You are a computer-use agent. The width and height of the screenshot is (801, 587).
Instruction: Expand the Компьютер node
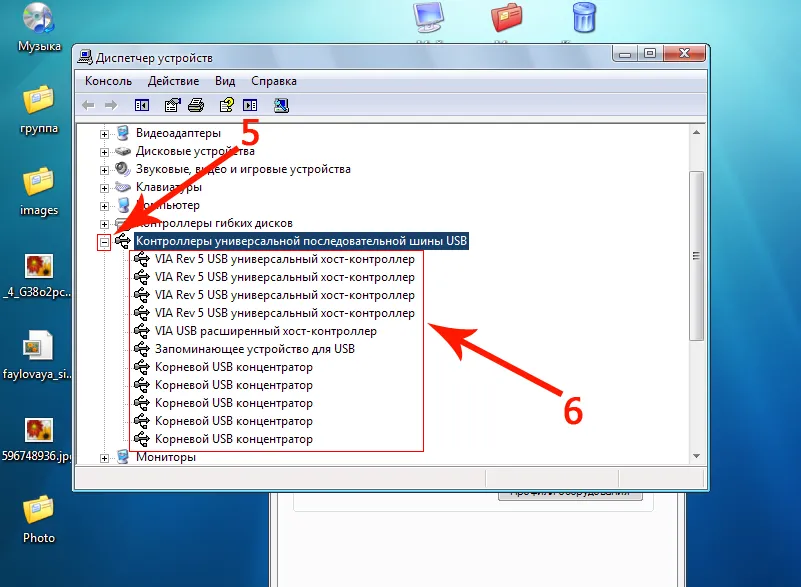point(104,206)
